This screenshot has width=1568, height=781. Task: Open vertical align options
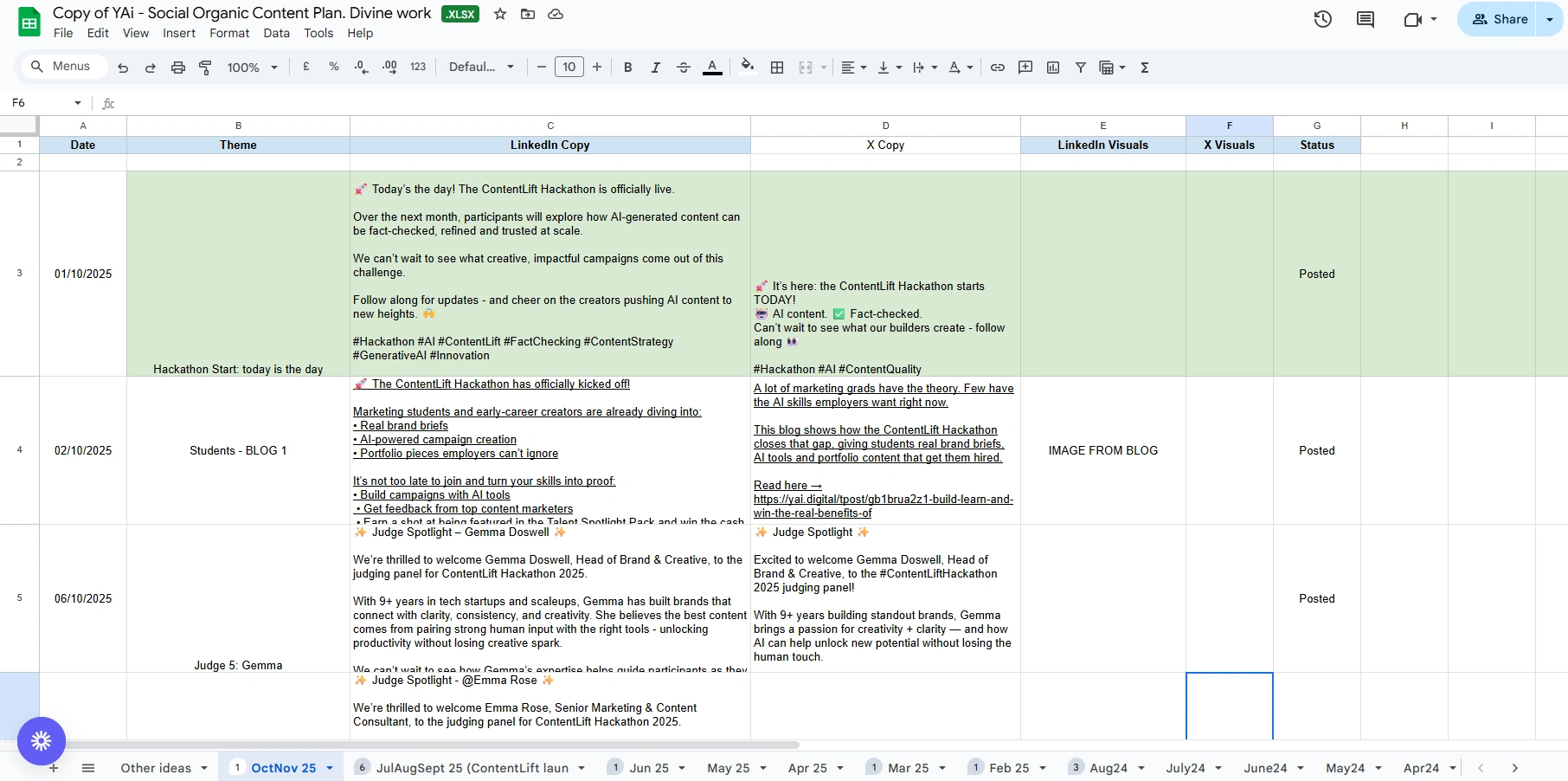(x=890, y=68)
